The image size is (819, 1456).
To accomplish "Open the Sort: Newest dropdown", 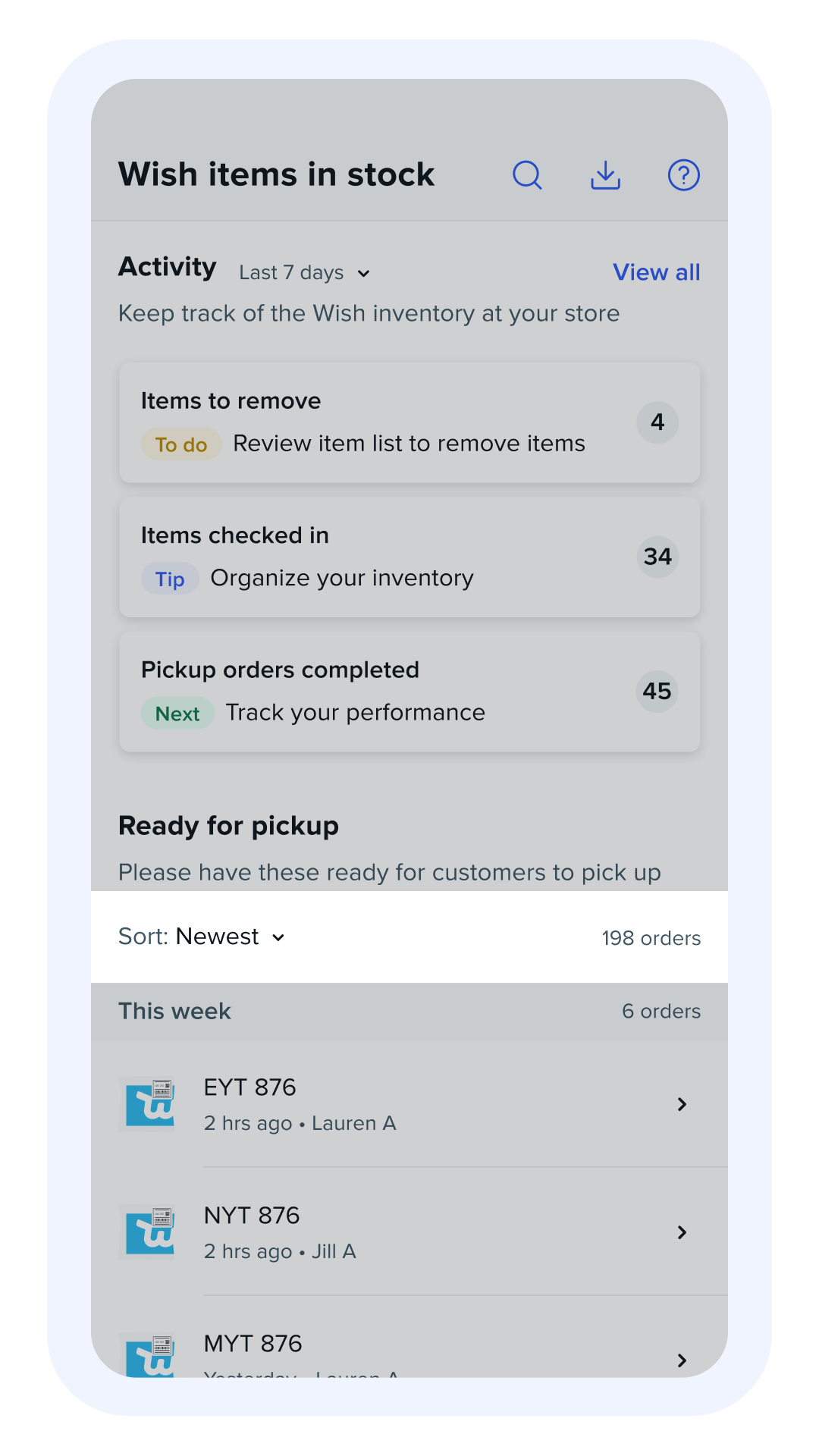I will [x=202, y=937].
